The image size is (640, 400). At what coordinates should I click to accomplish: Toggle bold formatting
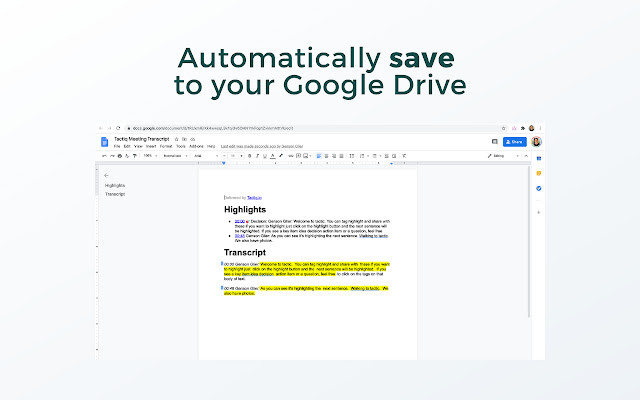249,156
